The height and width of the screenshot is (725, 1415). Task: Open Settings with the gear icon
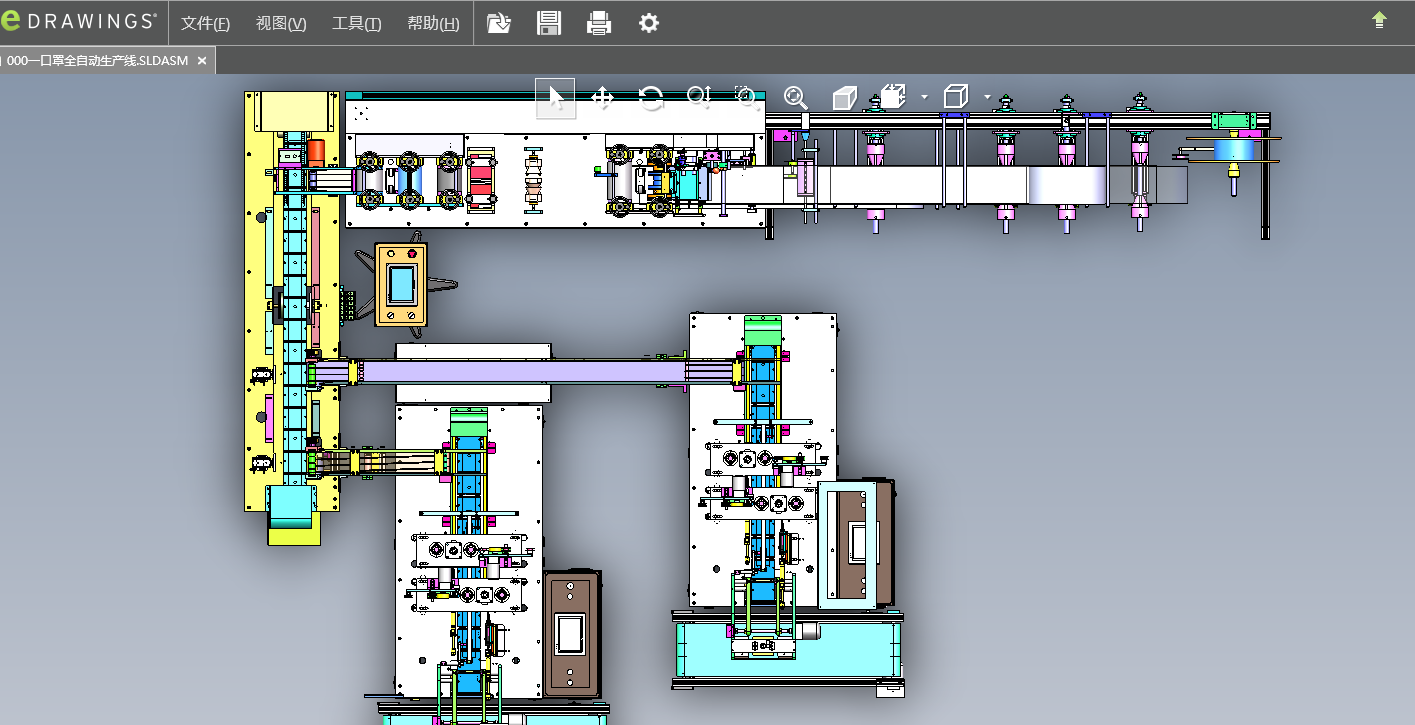[x=649, y=23]
